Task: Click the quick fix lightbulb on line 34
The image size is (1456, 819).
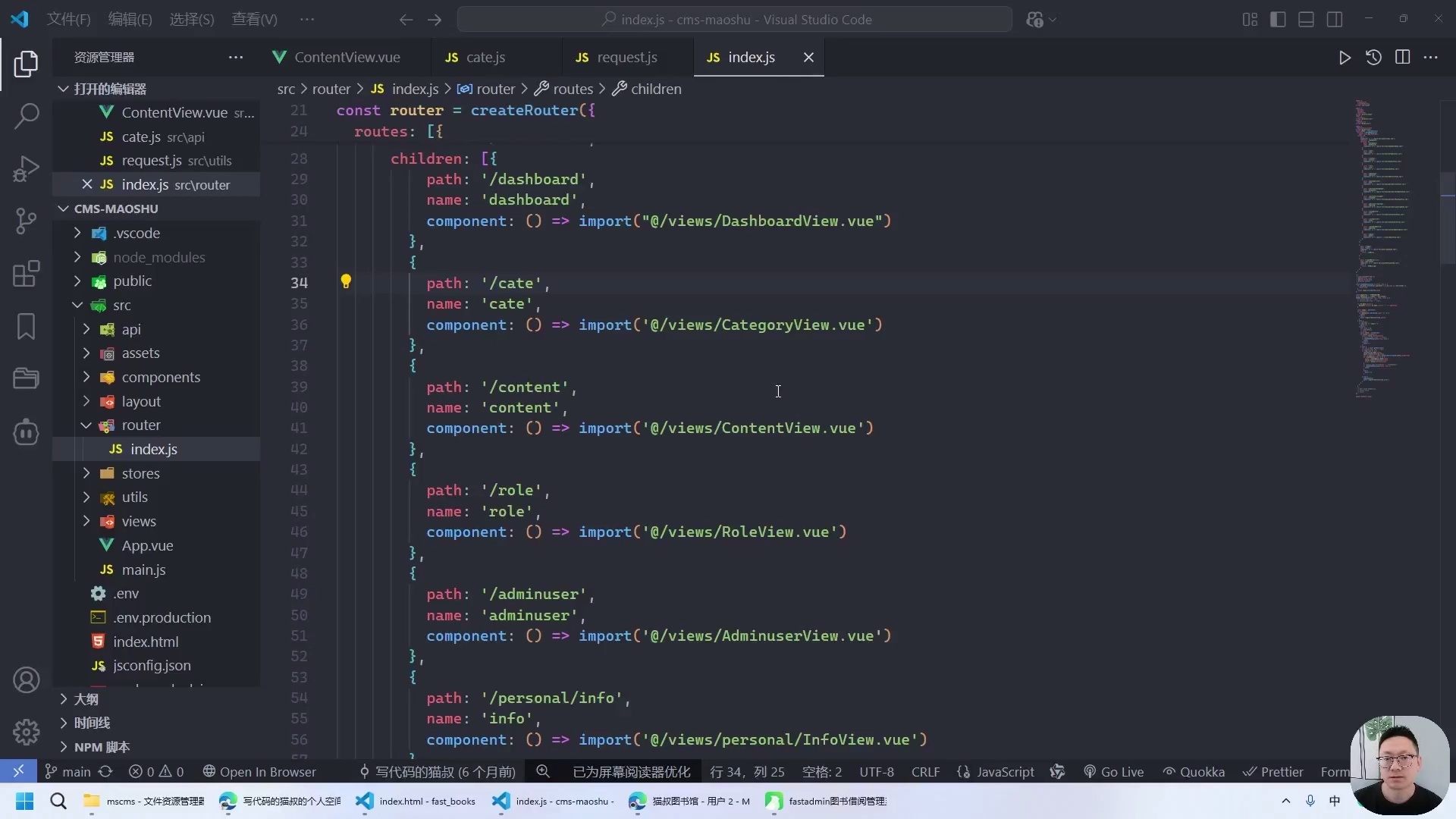Action: point(347,281)
